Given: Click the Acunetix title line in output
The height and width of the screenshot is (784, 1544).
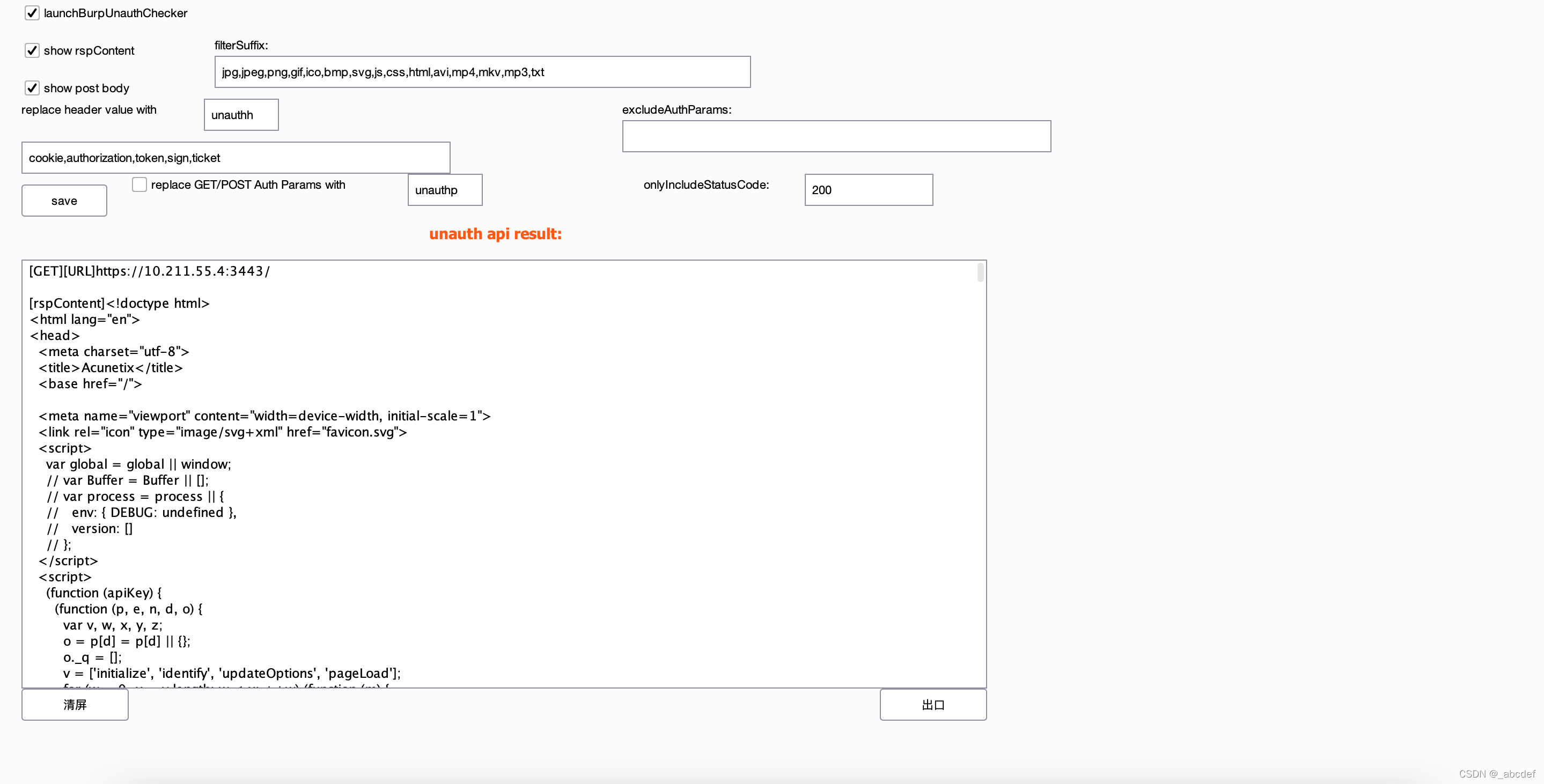Looking at the screenshot, I should click(x=111, y=368).
